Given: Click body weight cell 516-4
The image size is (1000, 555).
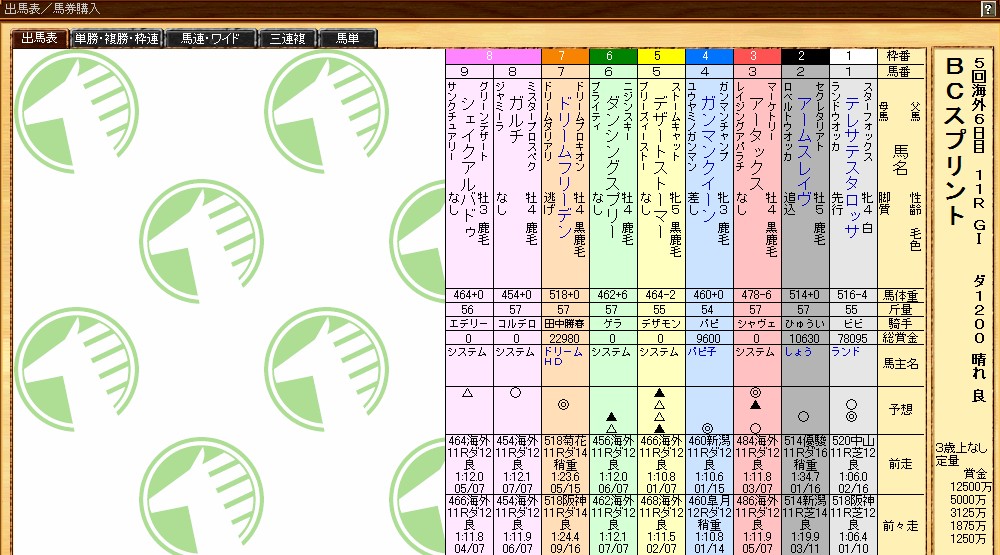Looking at the screenshot, I should click(x=853, y=295).
